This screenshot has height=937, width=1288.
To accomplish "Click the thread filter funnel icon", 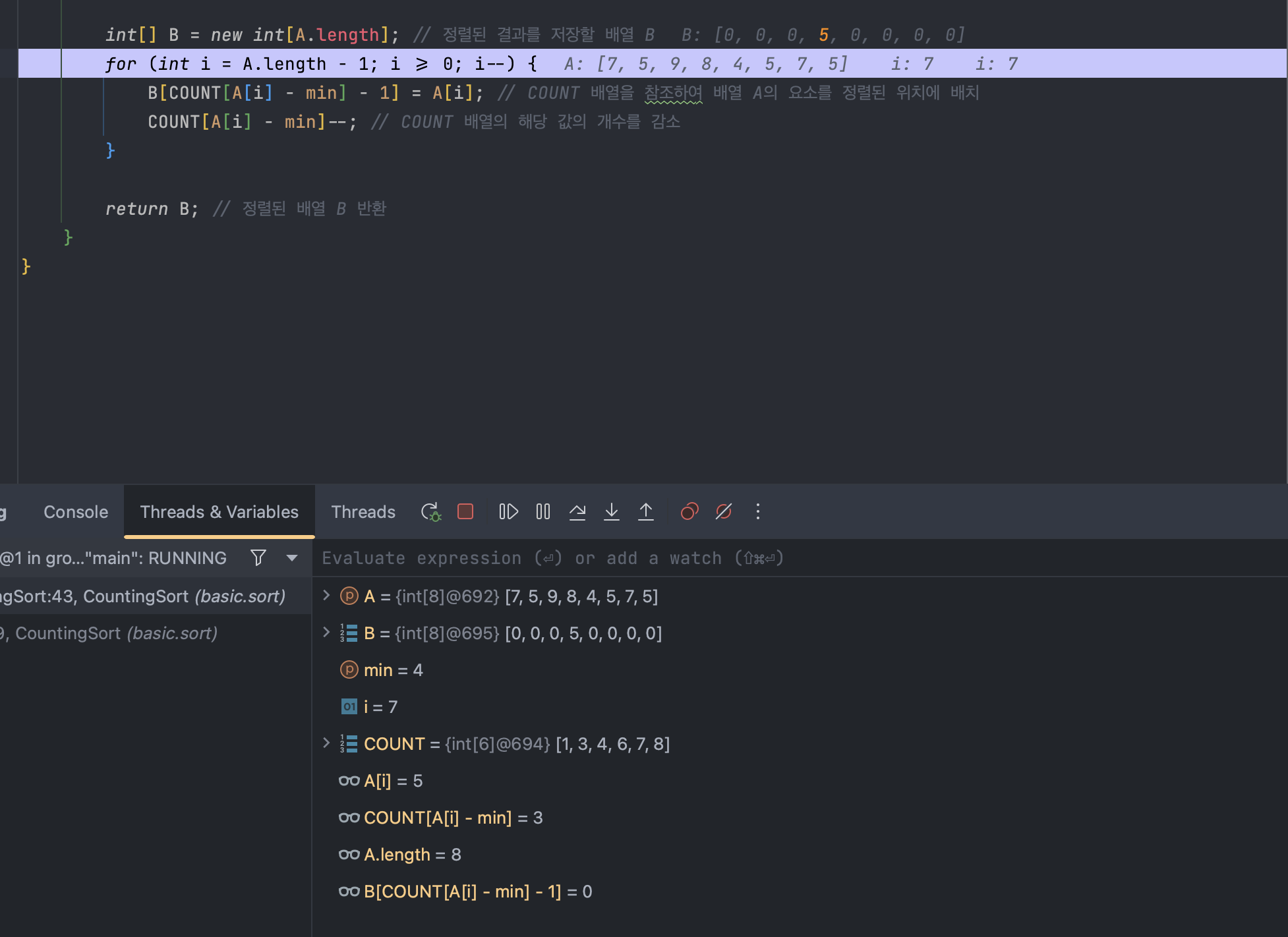I will pyautogui.click(x=258, y=558).
